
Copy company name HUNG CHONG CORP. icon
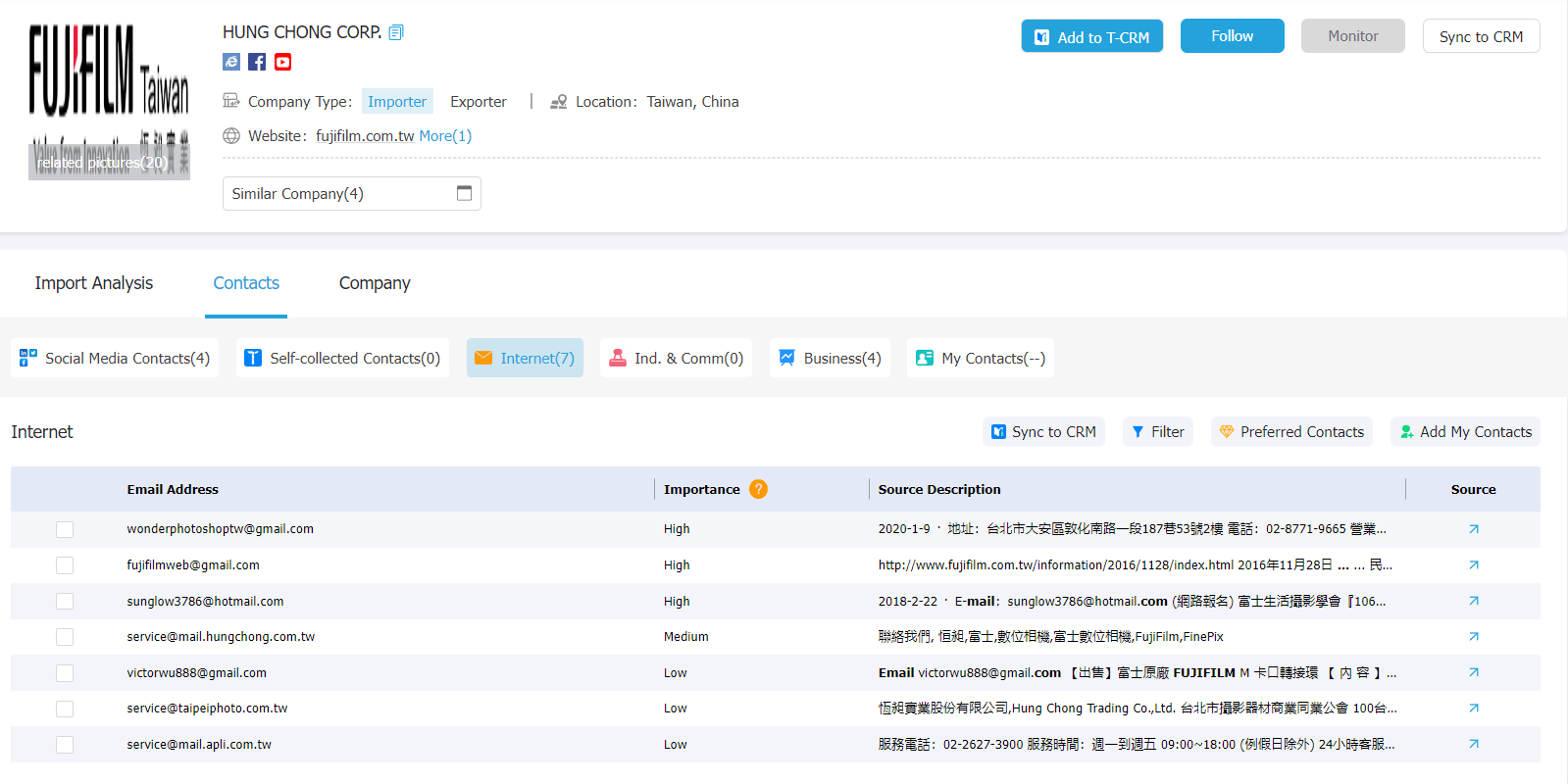(x=396, y=32)
